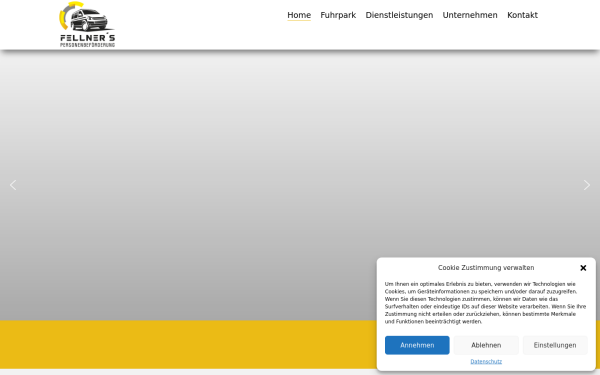Open cookie Einstellungen button

click(555, 345)
